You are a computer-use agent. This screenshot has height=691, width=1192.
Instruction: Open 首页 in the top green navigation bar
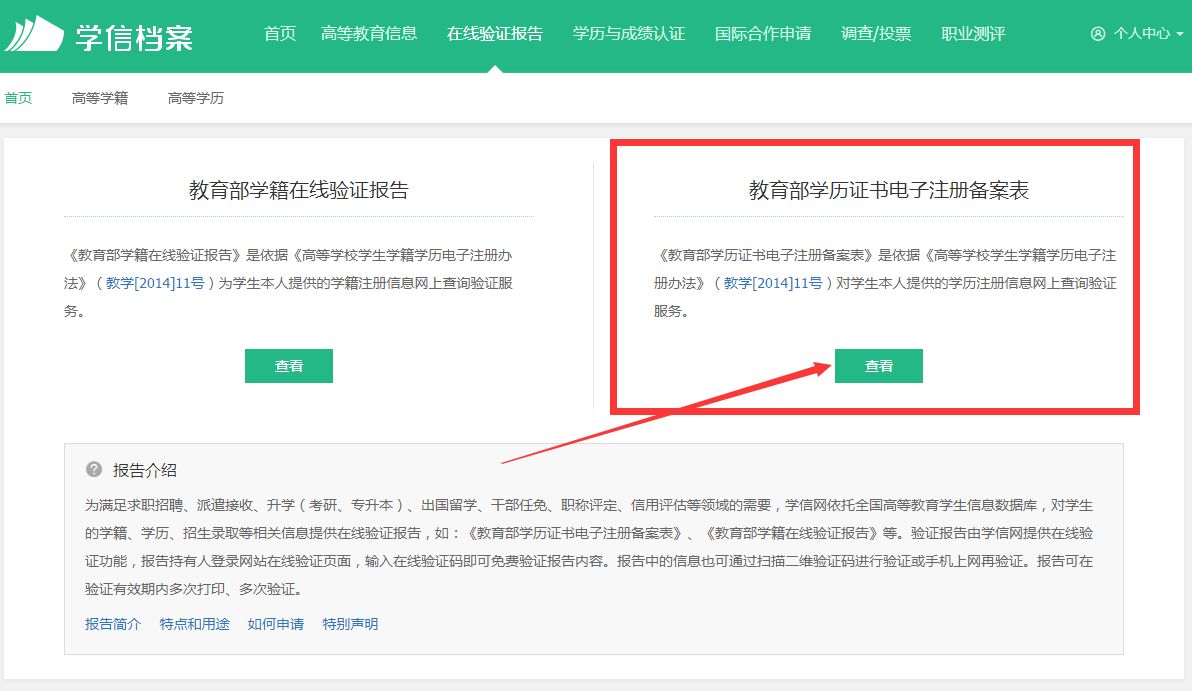click(x=280, y=34)
